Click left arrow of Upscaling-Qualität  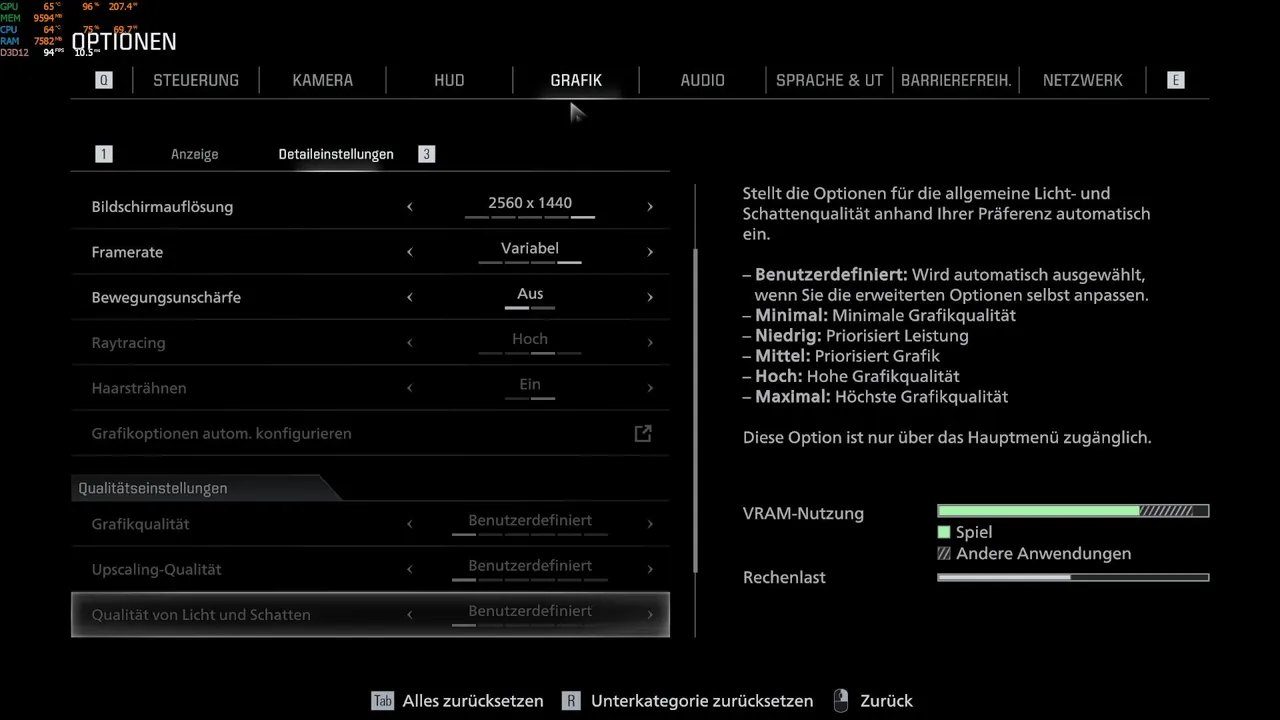410,569
